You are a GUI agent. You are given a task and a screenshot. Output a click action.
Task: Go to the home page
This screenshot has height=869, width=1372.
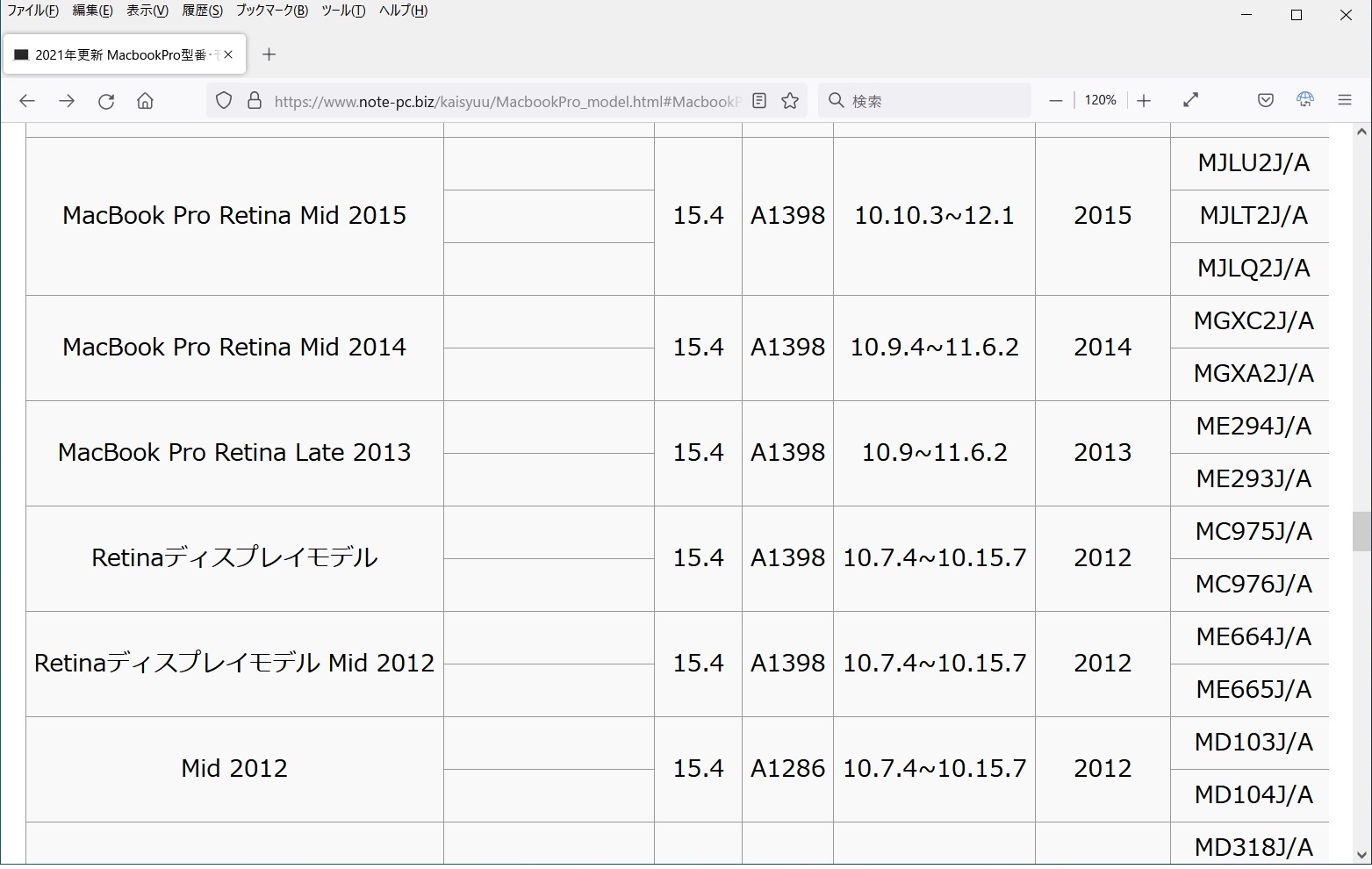pos(146,101)
